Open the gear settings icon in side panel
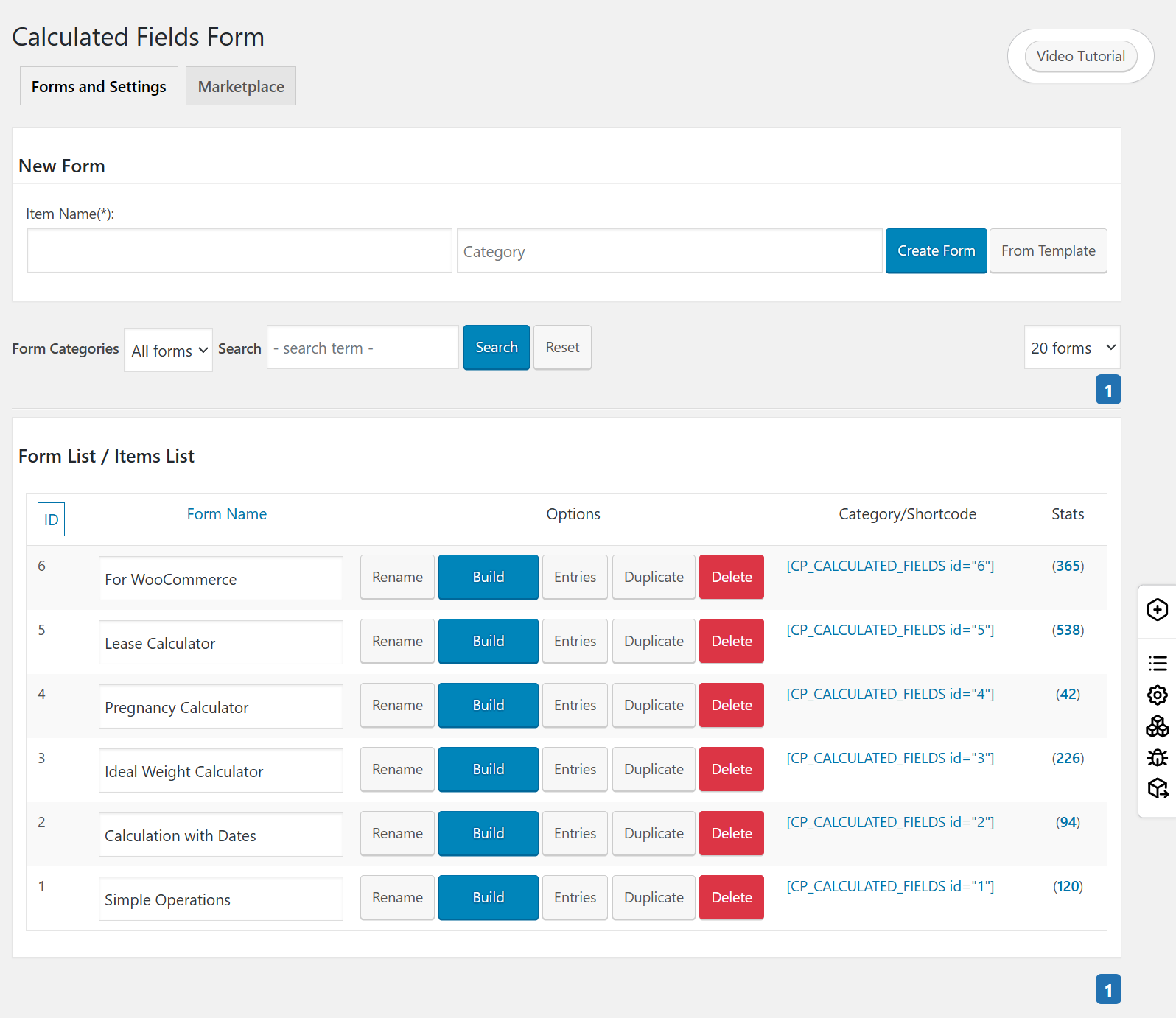The height and width of the screenshot is (1018, 1176). point(1158,695)
